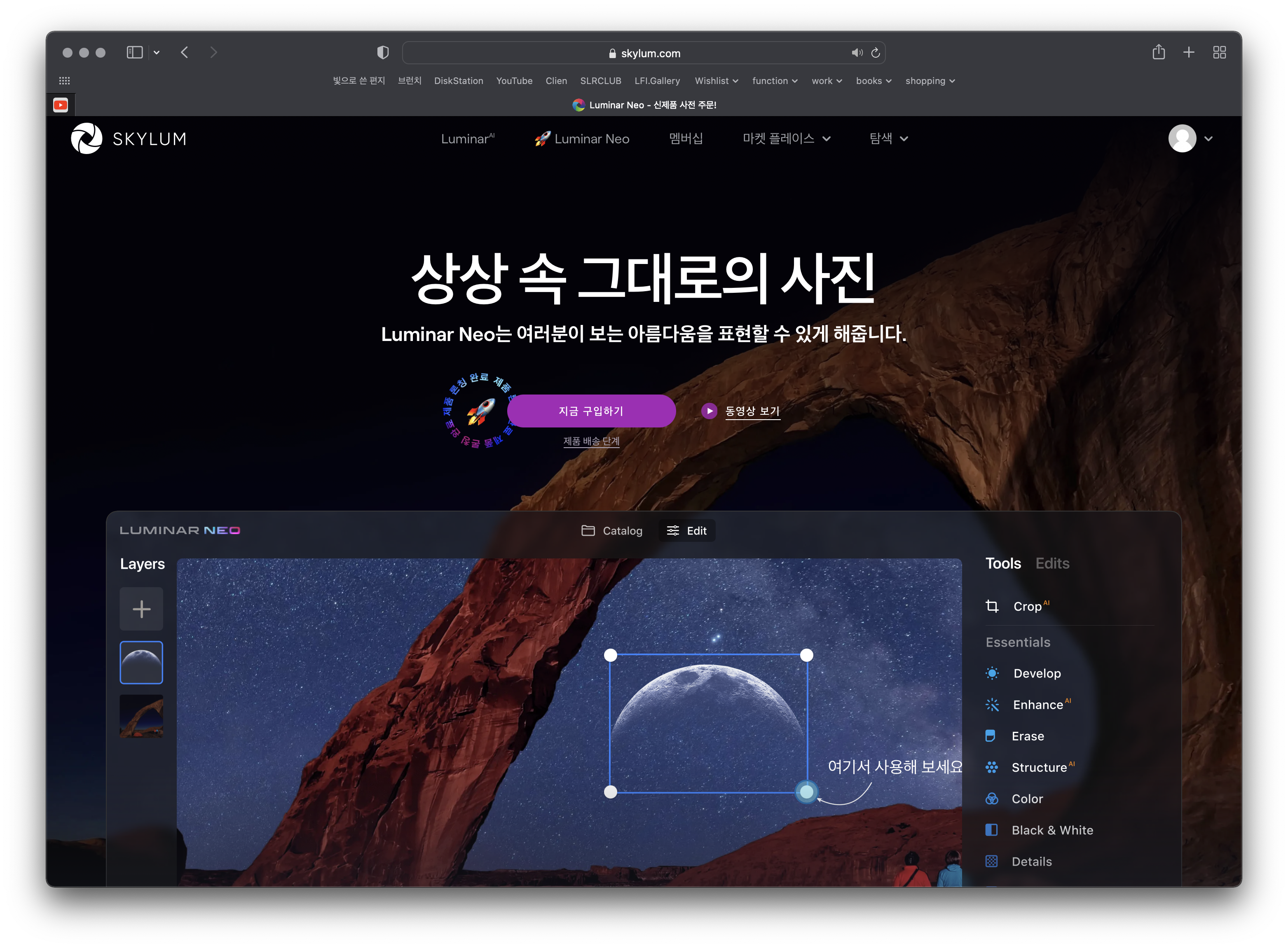Toggle the Safari sidebar button
This screenshot has width=1288, height=948.
coord(134,52)
